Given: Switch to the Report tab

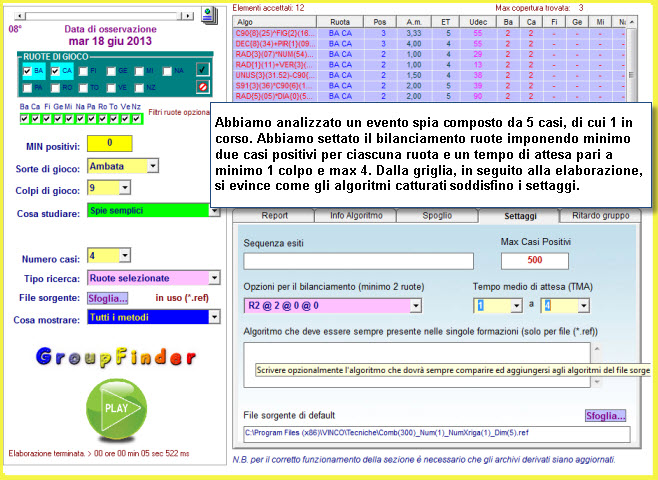Looking at the screenshot, I should (x=274, y=216).
